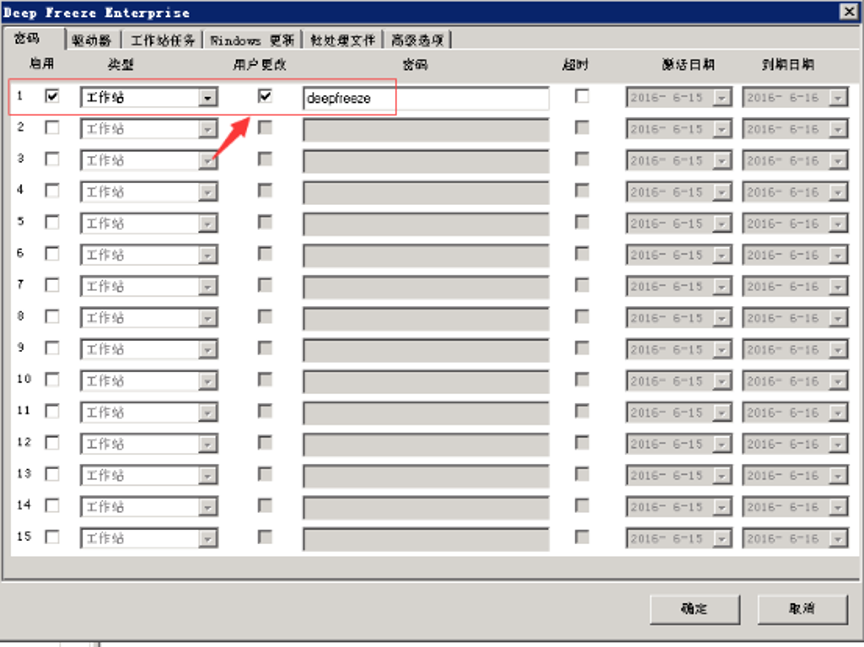864x647 pixels.
Task: Open the 到期日期 dropdown in row 1
Action: coord(838,98)
